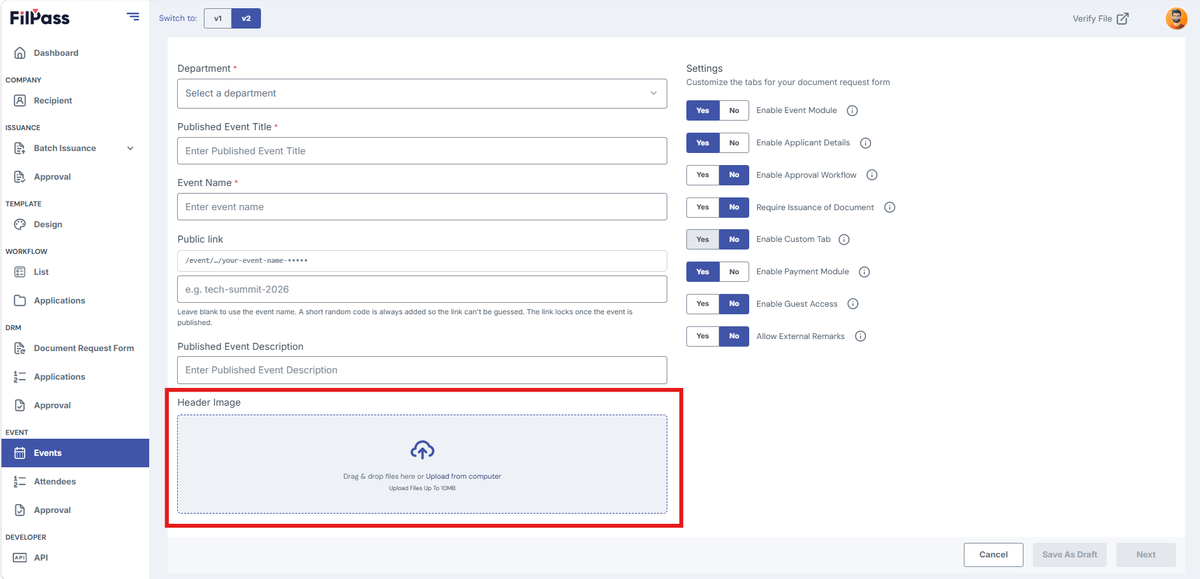Show info for Require Issuance of Document
This screenshot has height=579, width=1200.
(x=890, y=207)
